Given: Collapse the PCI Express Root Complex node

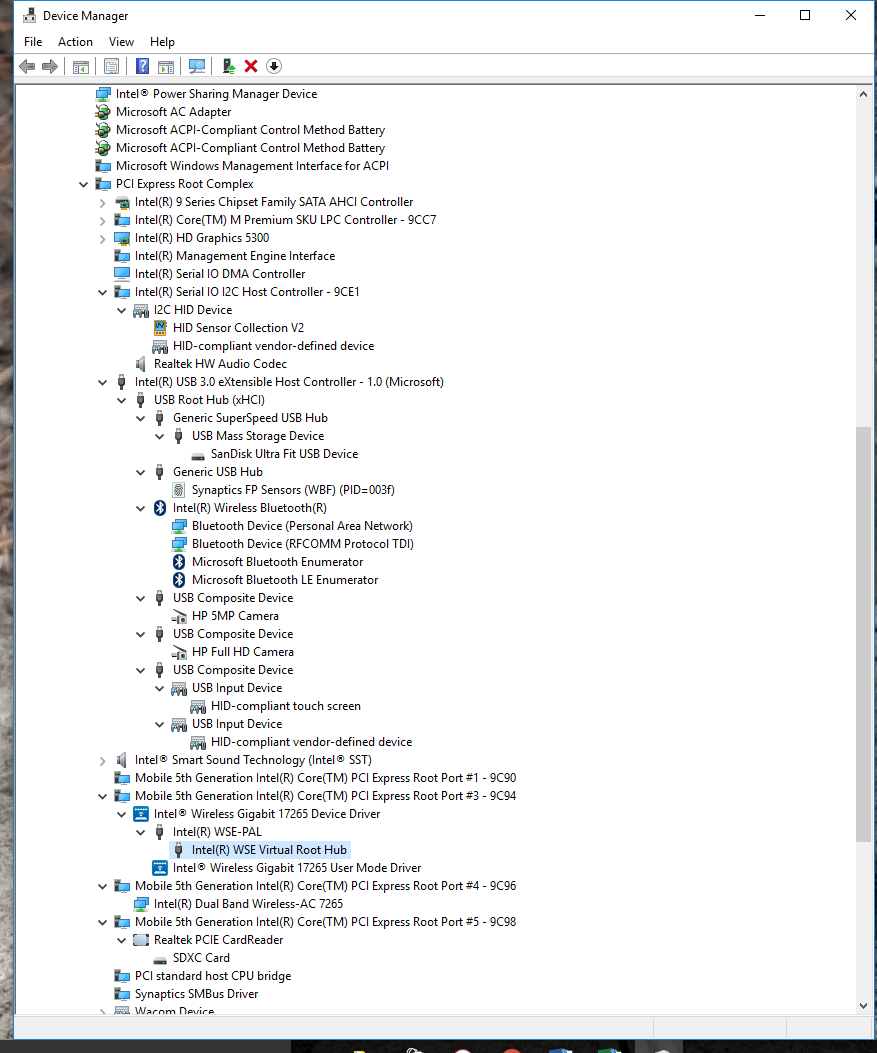Looking at the screenshot, I should coord(83,185).
